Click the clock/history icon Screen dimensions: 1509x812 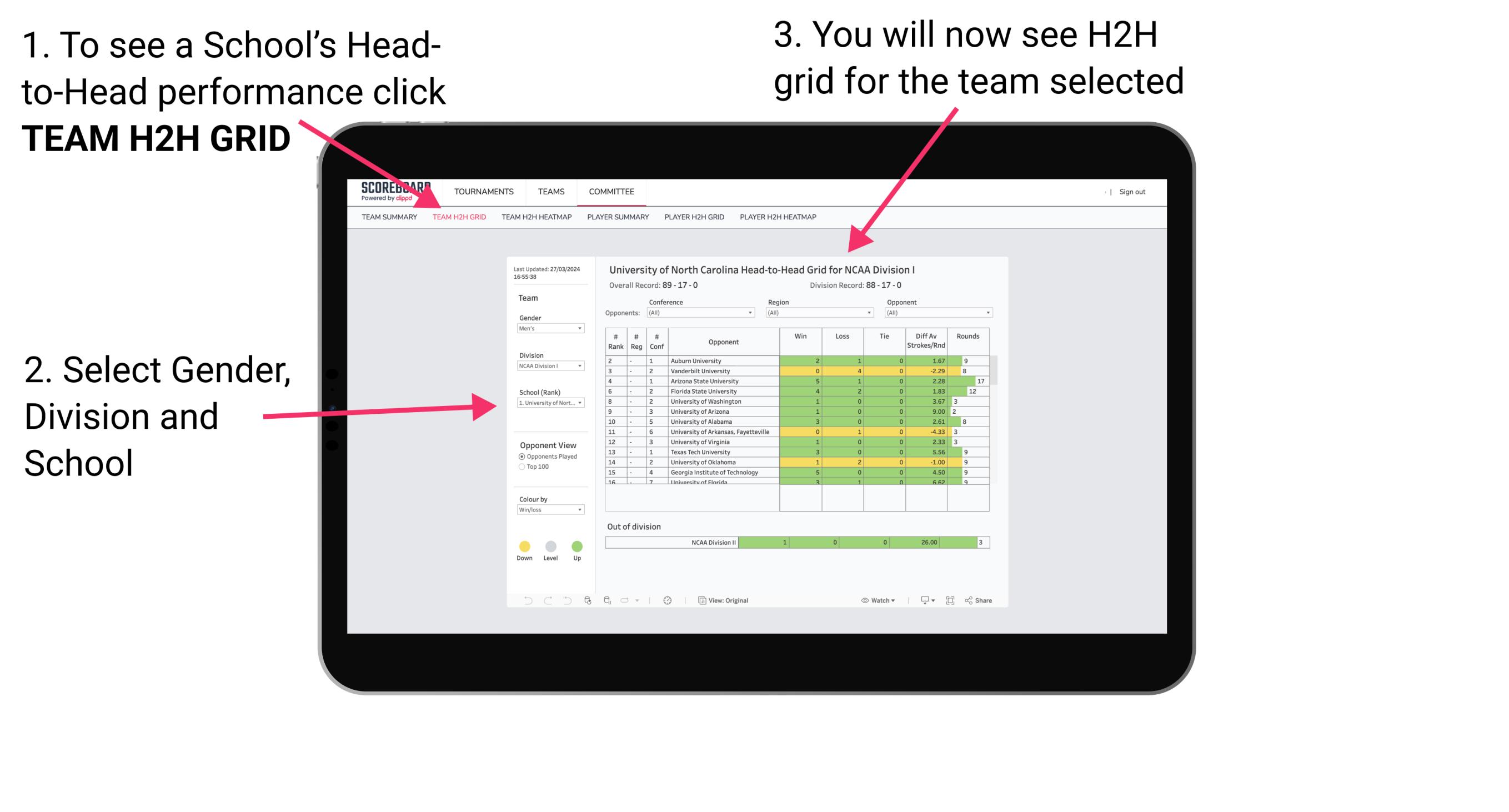point(667,599)
